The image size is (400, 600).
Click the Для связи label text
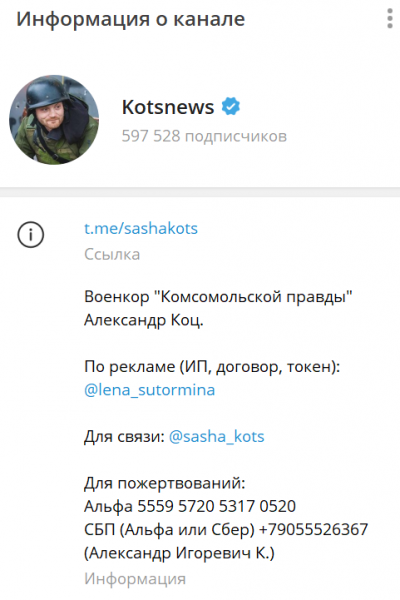pos(124,437)
